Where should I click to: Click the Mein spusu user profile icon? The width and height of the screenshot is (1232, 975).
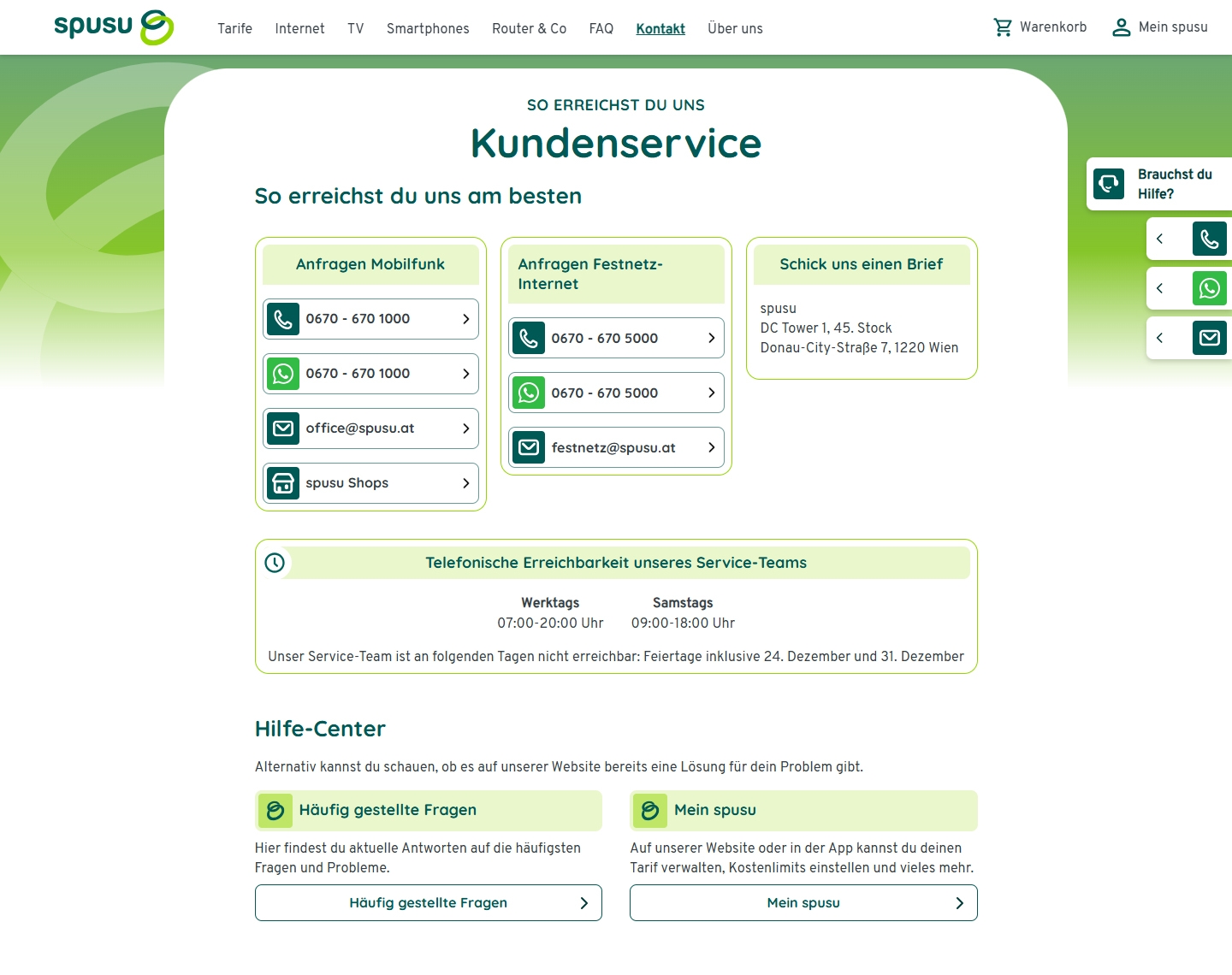[x=1121, y=27]
